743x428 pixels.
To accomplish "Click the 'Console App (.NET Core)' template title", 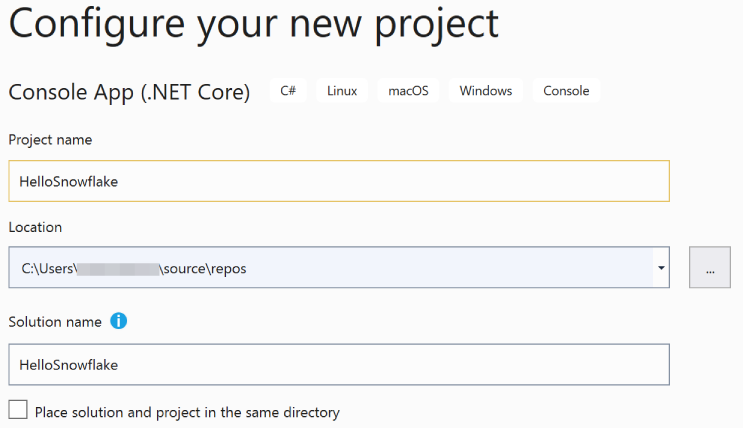I will 129,92.
